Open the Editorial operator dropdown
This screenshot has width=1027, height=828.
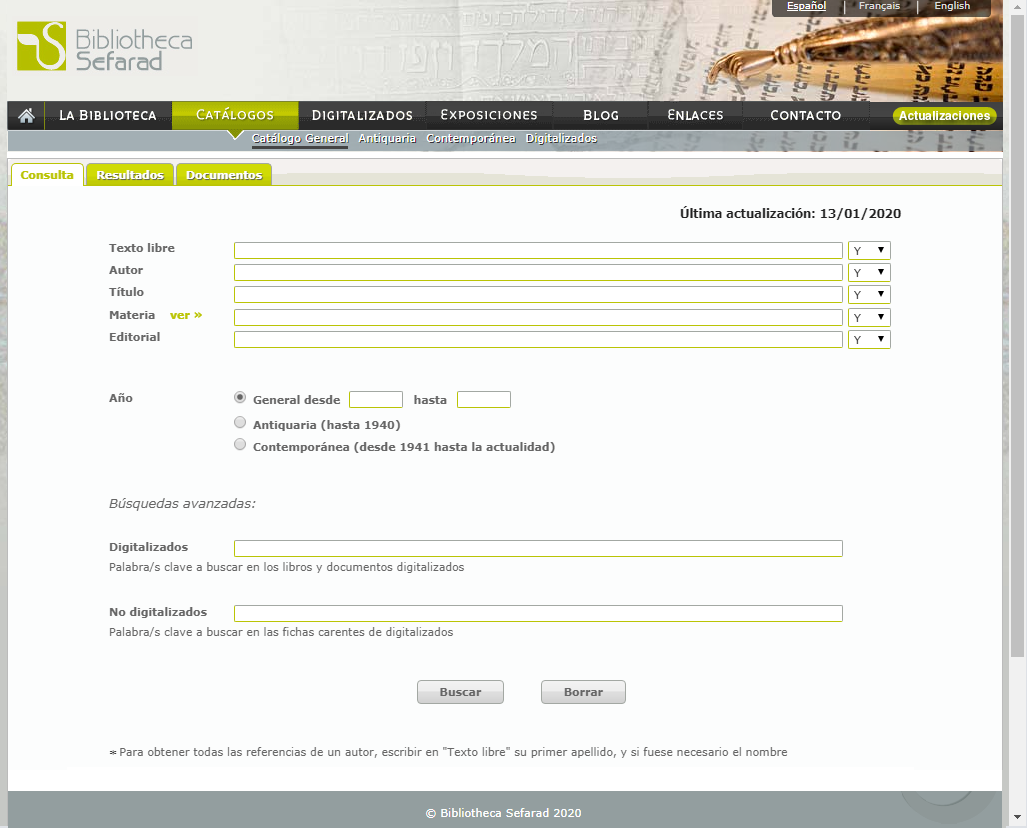coord(869,339)
